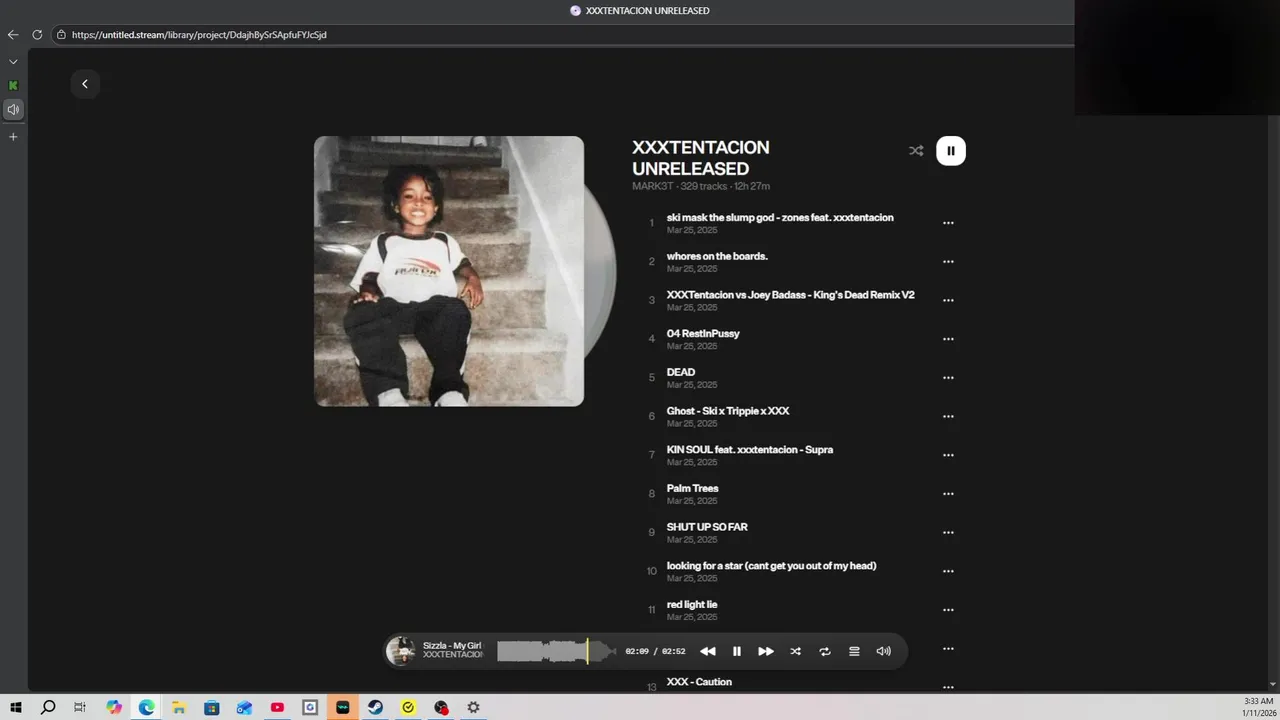
Task: Play King's Dead Remix V2 track
Action: pos(790,295)
